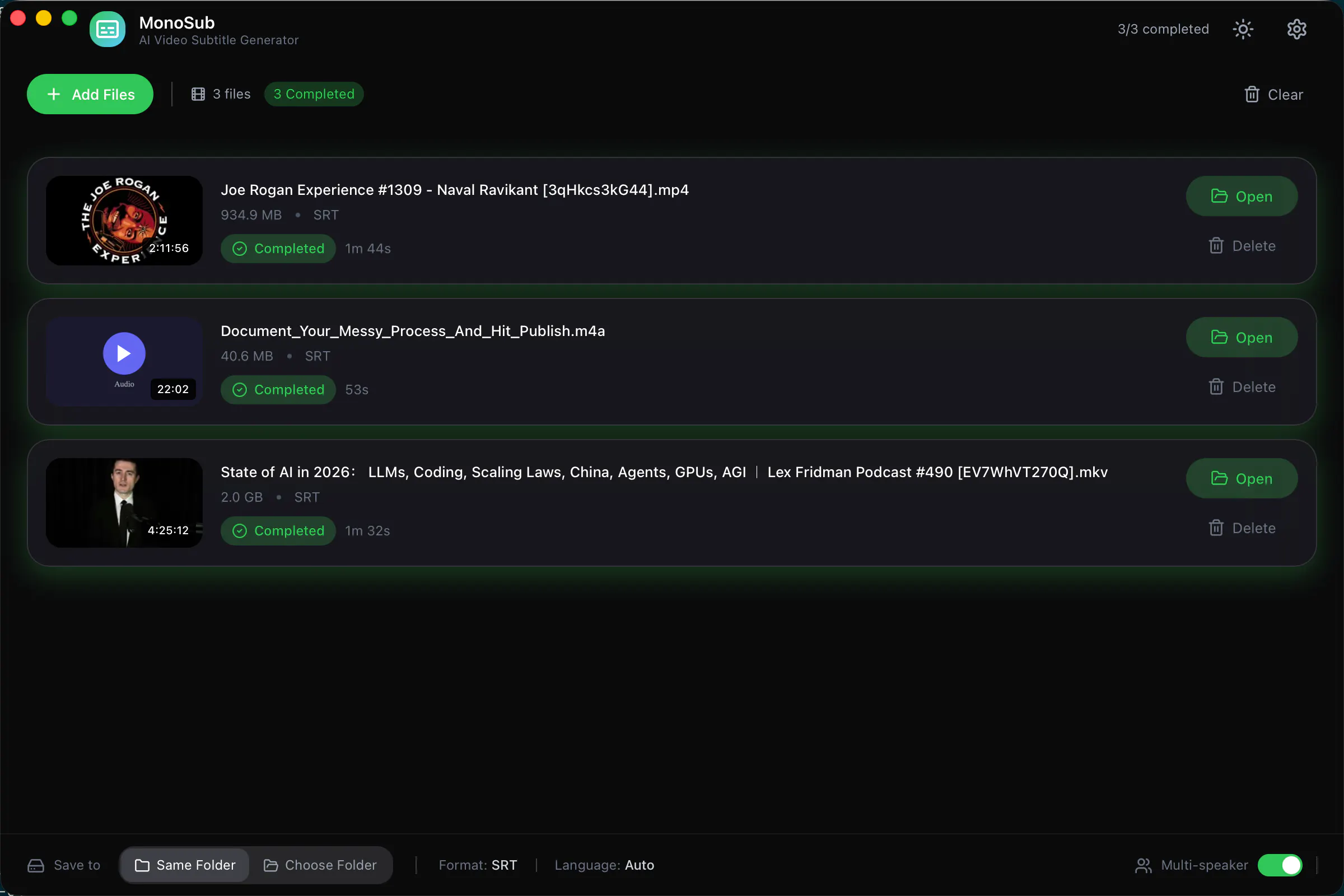The height and width of the screenshot is (896, 1344).
Task: Click the 53s processing time
Action: (x=357, y=390)
